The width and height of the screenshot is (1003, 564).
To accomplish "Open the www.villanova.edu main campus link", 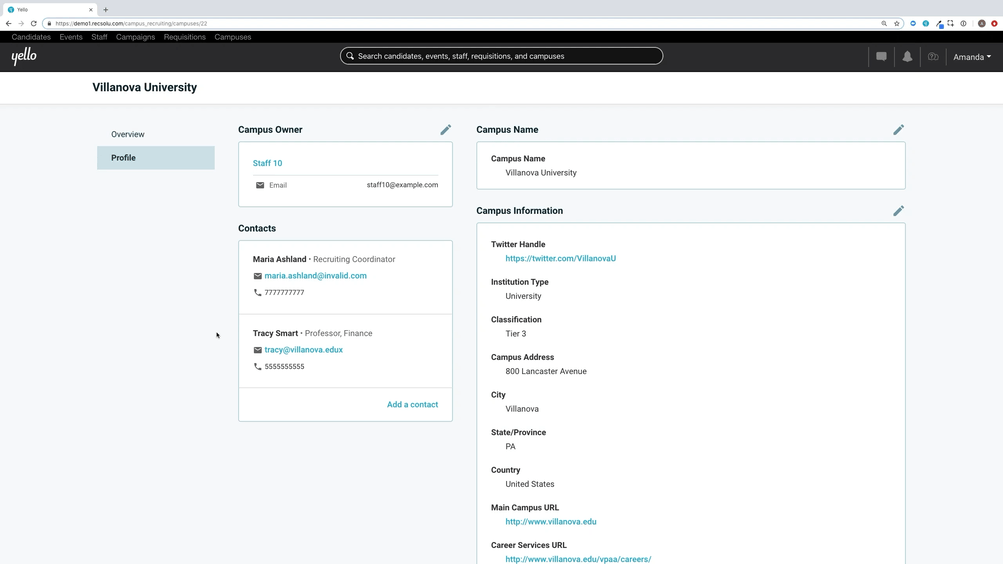I will click(551, 522).
